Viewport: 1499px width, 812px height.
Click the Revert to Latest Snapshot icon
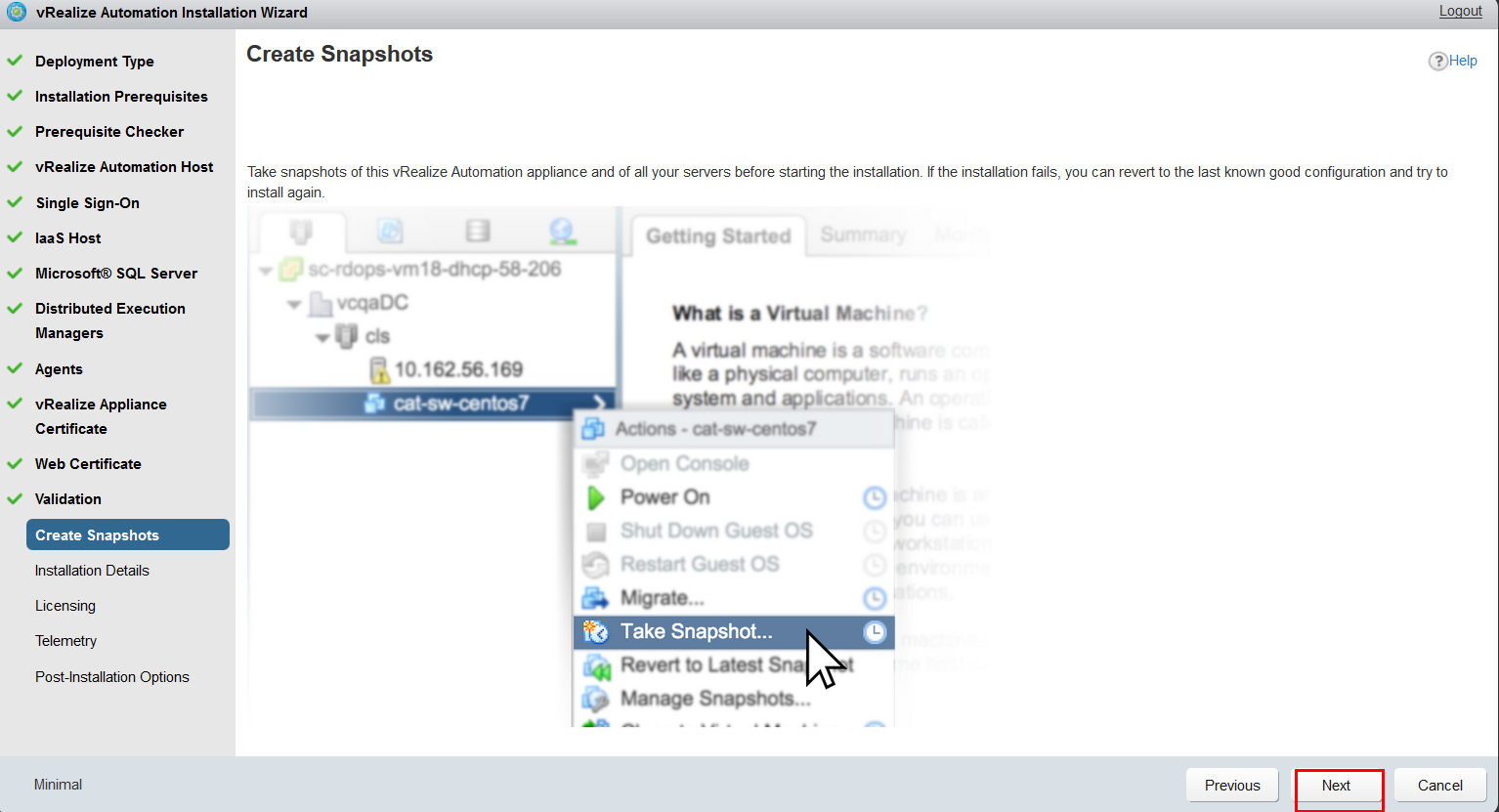click(x=596, y=666)
